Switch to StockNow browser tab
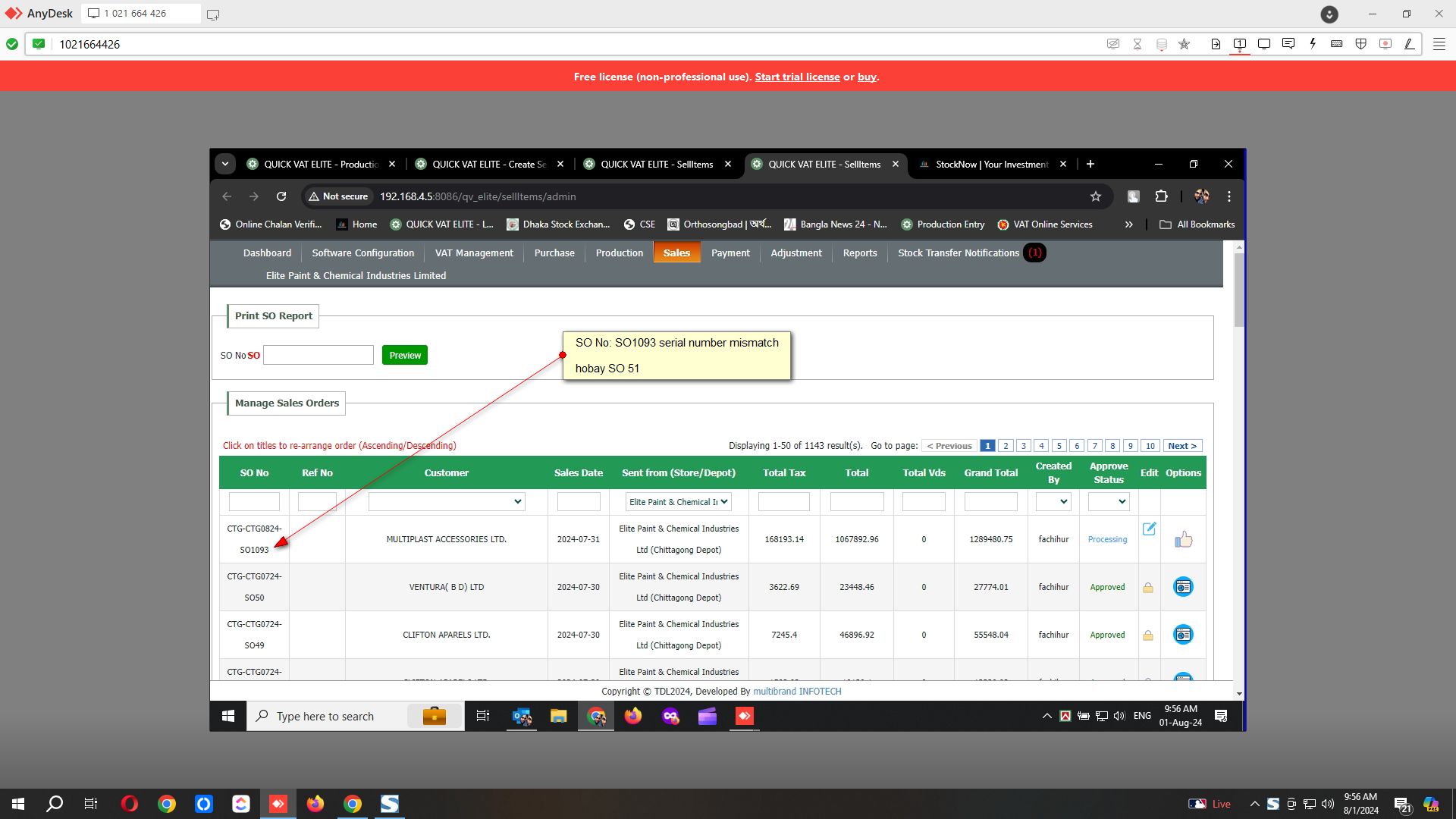The height and width of the screenshot is (819, 1456). pyautogui.click(x=990, y=164)
